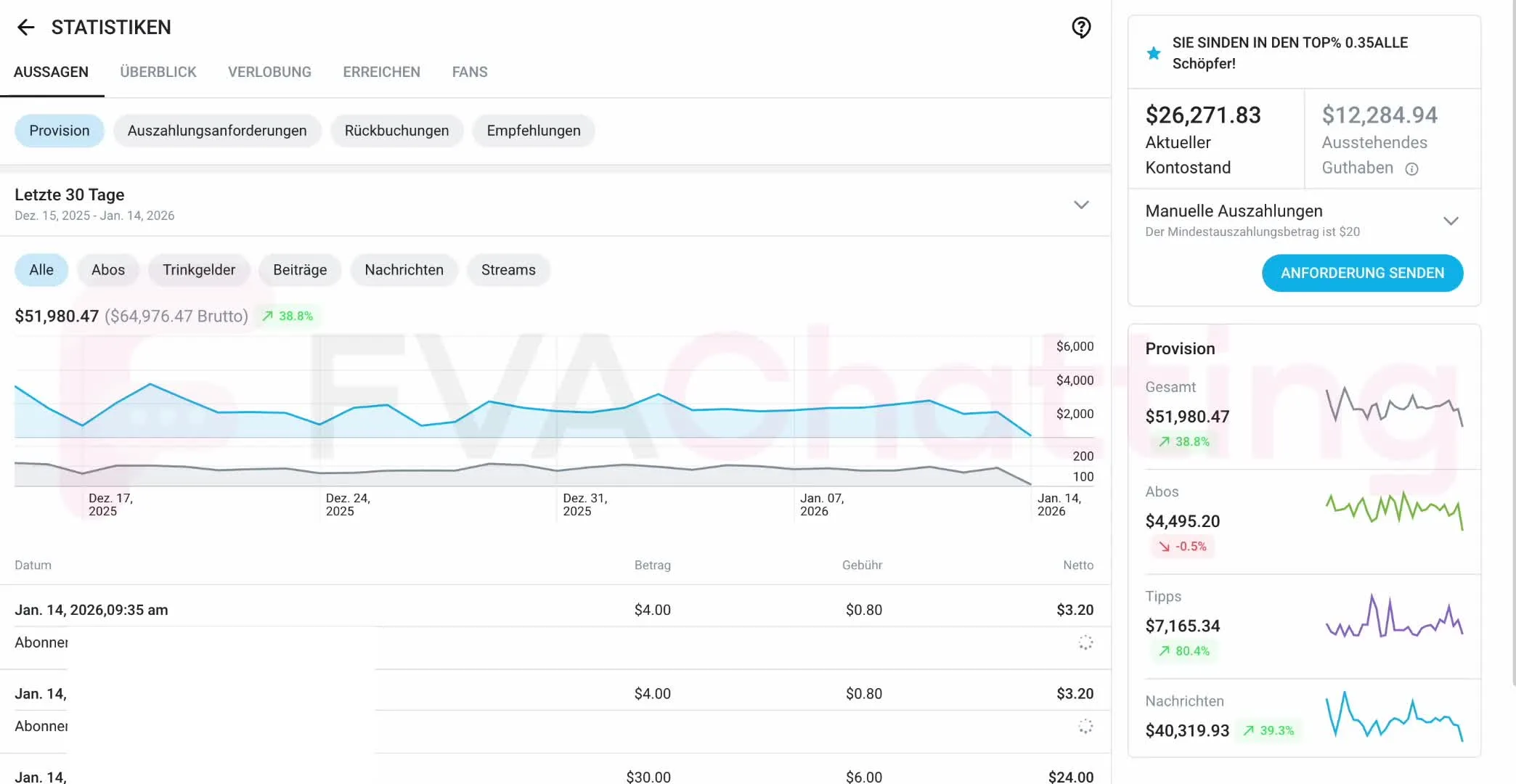The width and height of the screenshot is (1516, 784).
Task: Toggle the Trinkgelder earnings filter
Action: tap(198, 270)
